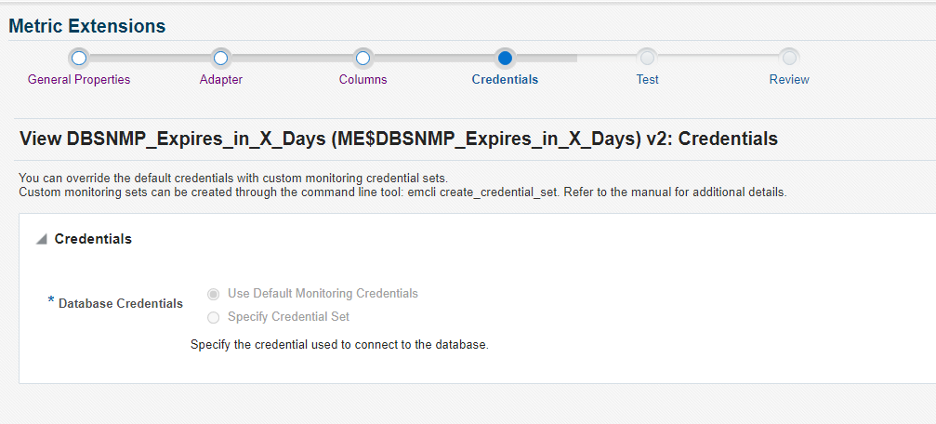Click the required asterisk beside Database Credentials
936x424 pixels.
pos(51,301)
